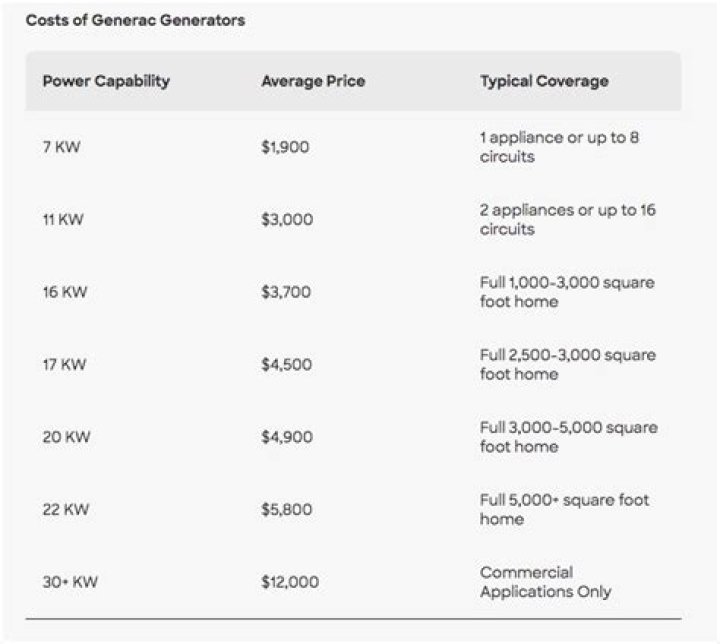
Task: Click the 7 KW power cell
Action: [61, 147]
